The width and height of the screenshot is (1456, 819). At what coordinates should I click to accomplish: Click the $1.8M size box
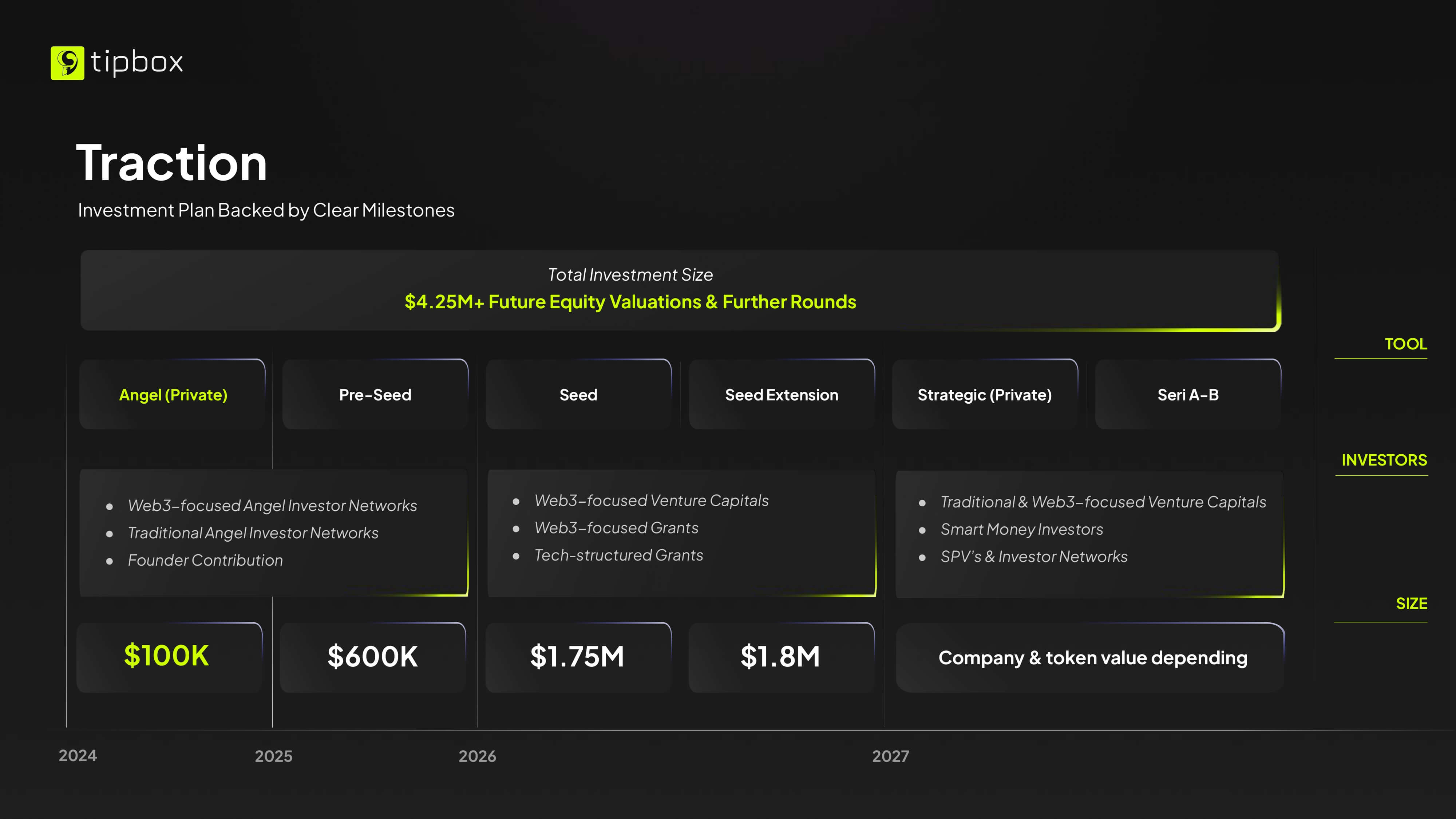[x=781, y=657]
